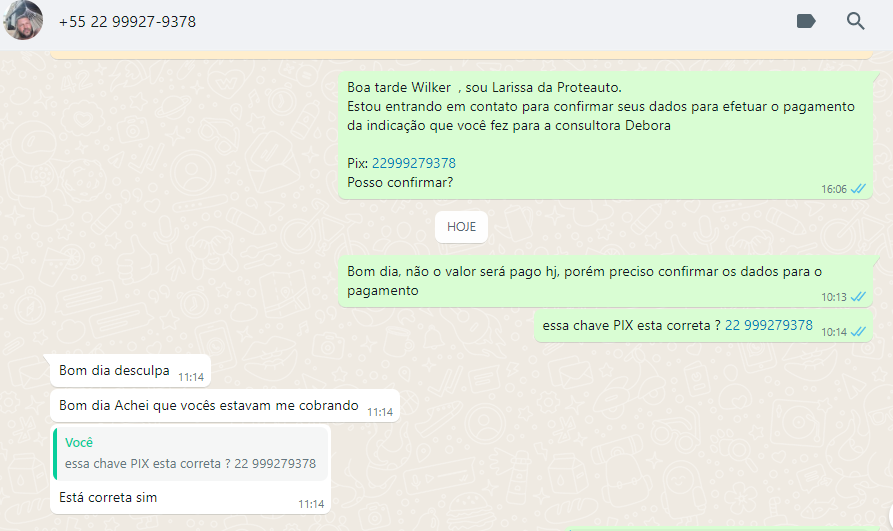Select the 'Bom dia desculpa' message bubble

130,371
